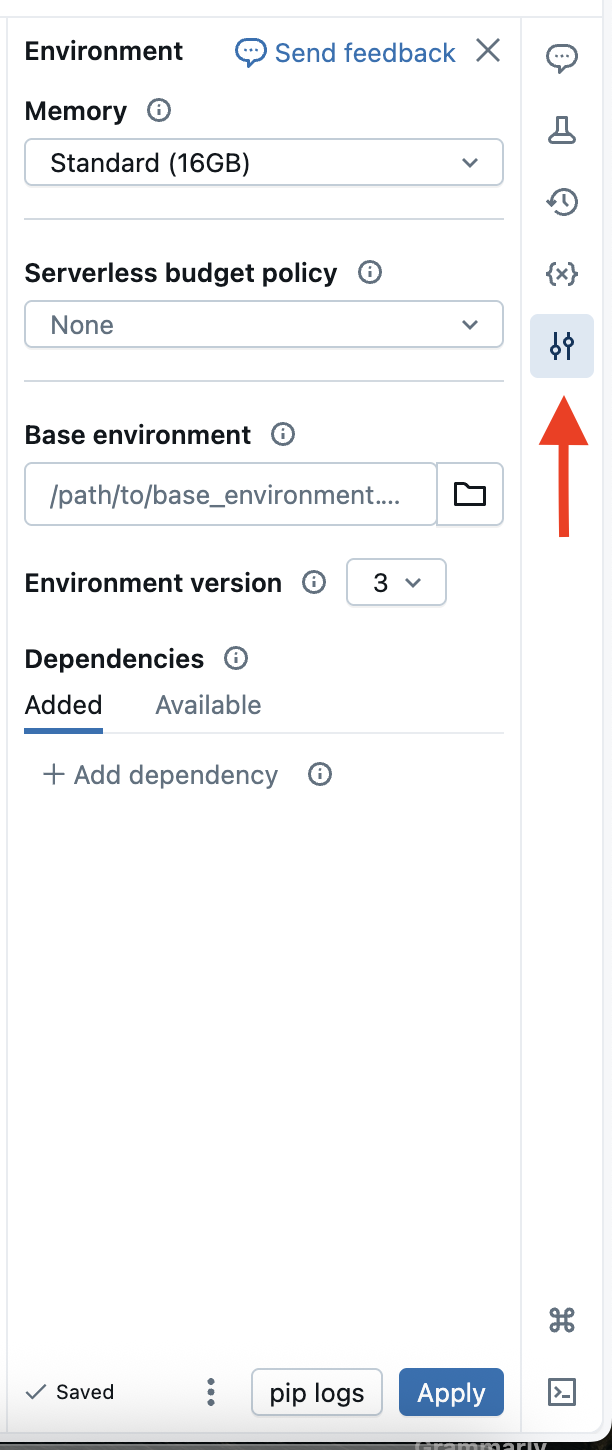Click the base environment path field
Image resolution: width=612 pixels, height=1450 pixels.
coord(230,493)
